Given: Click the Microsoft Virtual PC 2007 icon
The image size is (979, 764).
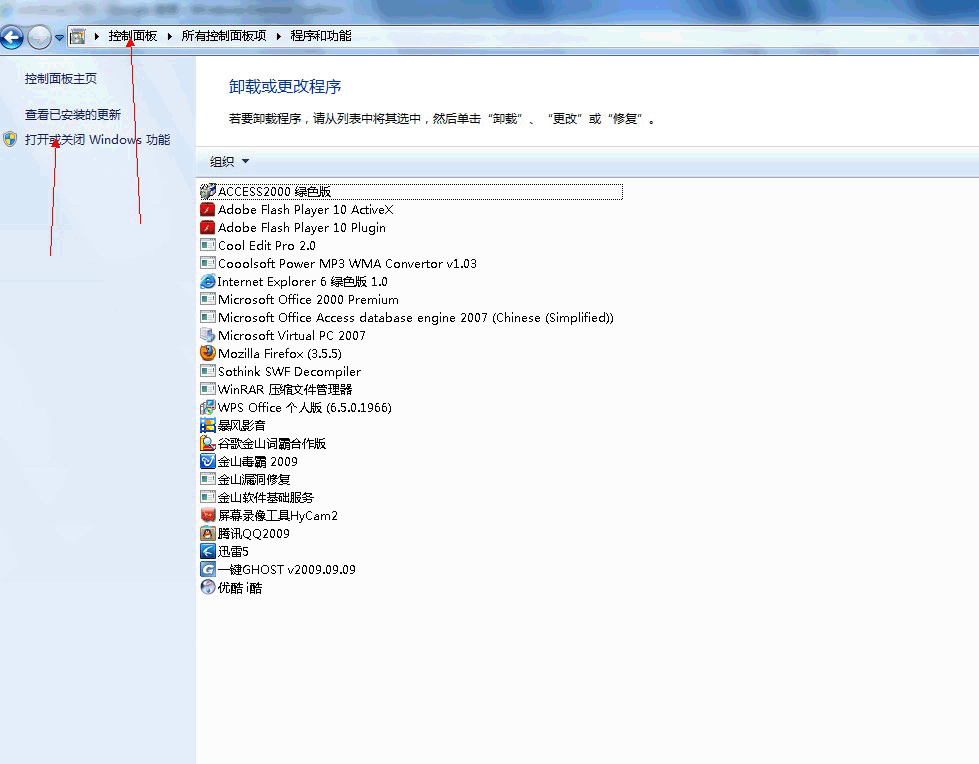Looking at the screenshot, I should (208, 335).
